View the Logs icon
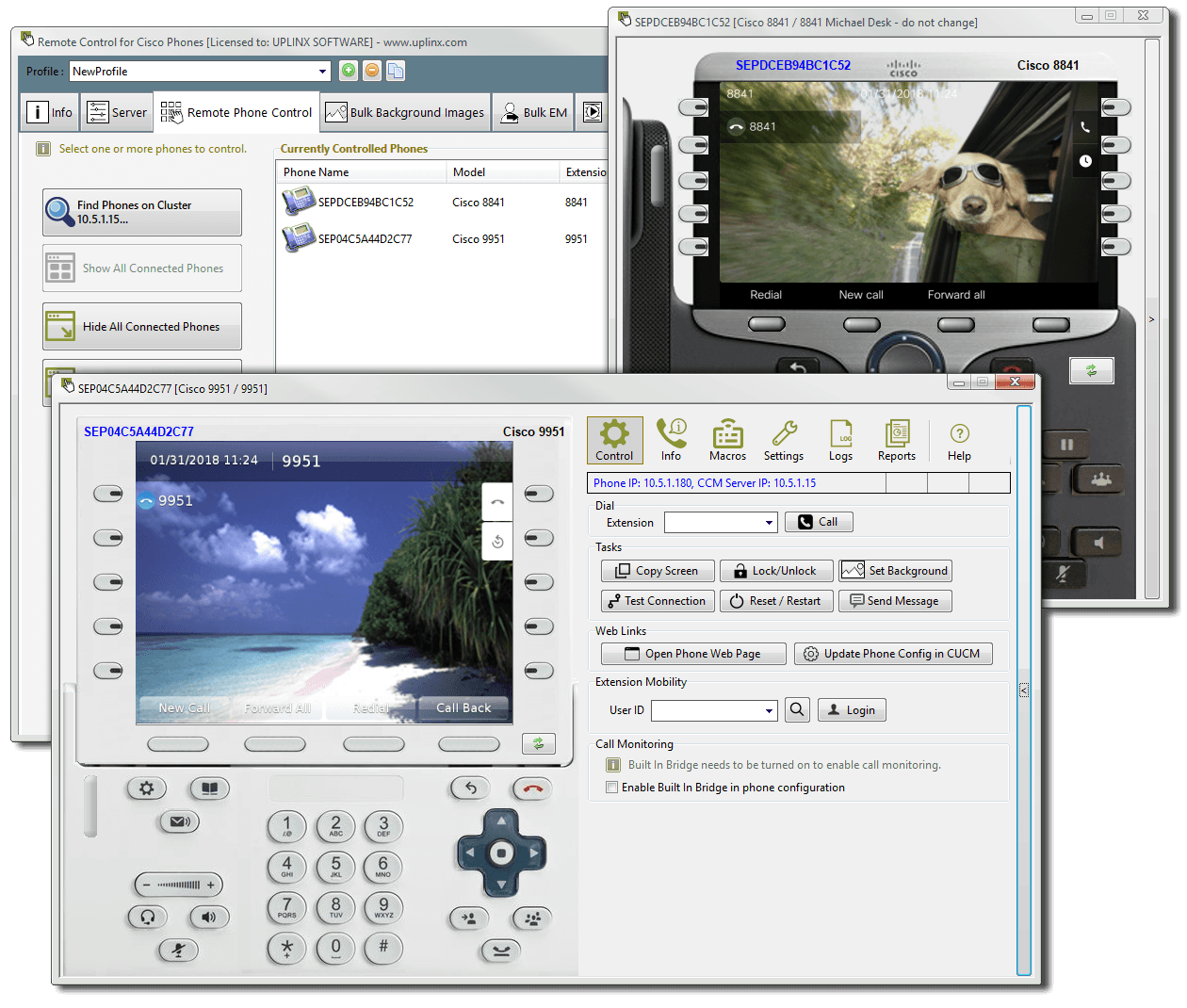Image resolution: width=1187 pixels, height=1008 pixels. pos(840,440)
